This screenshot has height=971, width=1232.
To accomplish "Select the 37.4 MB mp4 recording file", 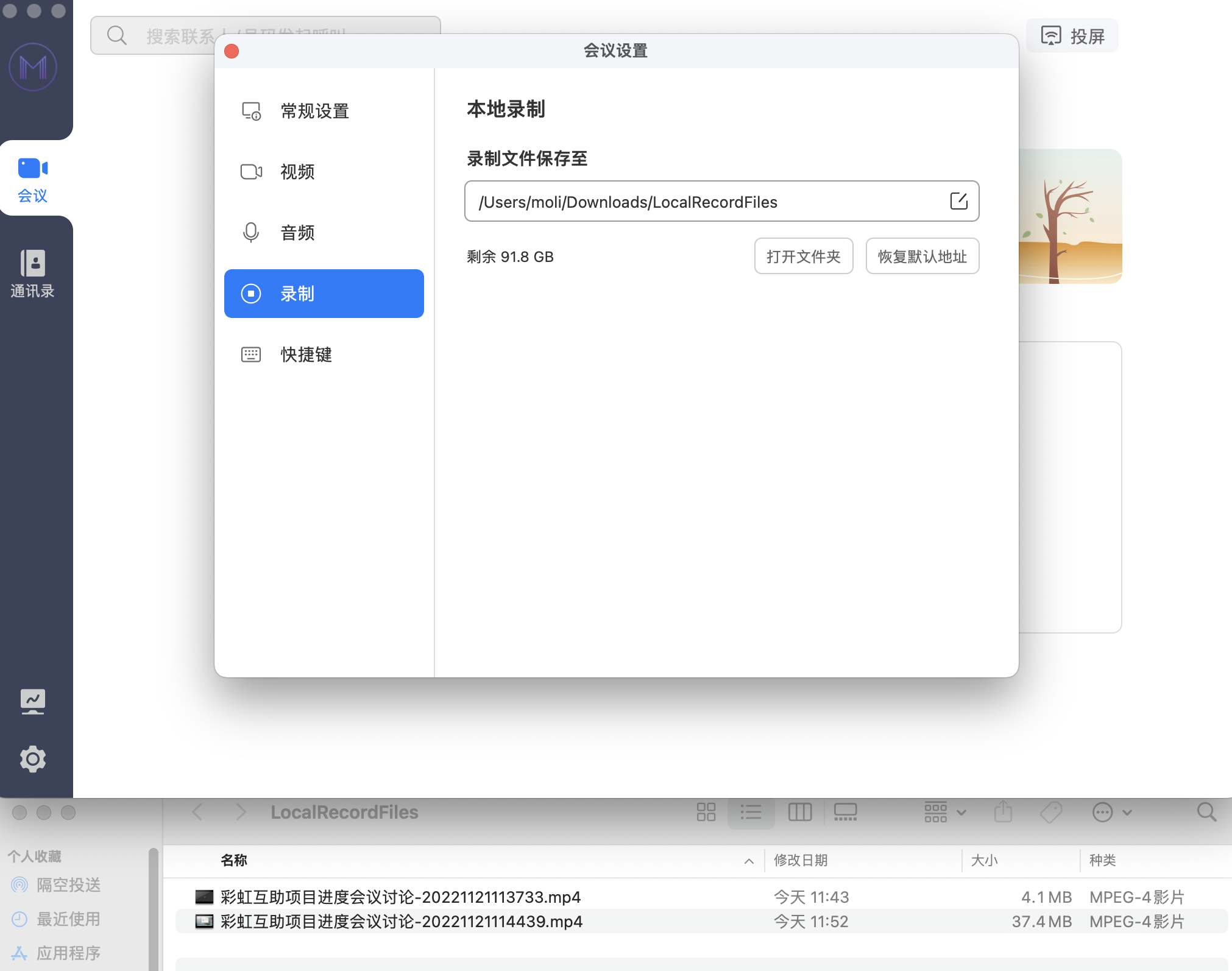I will coord(401,922).
